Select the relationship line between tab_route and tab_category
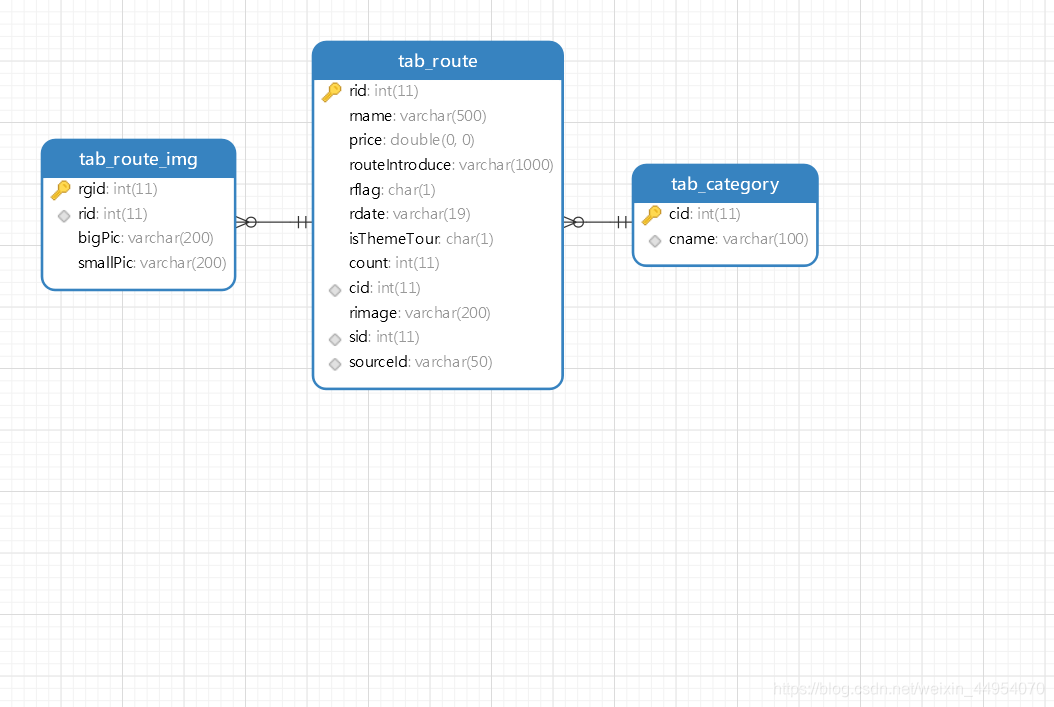 tap(598, 222)
